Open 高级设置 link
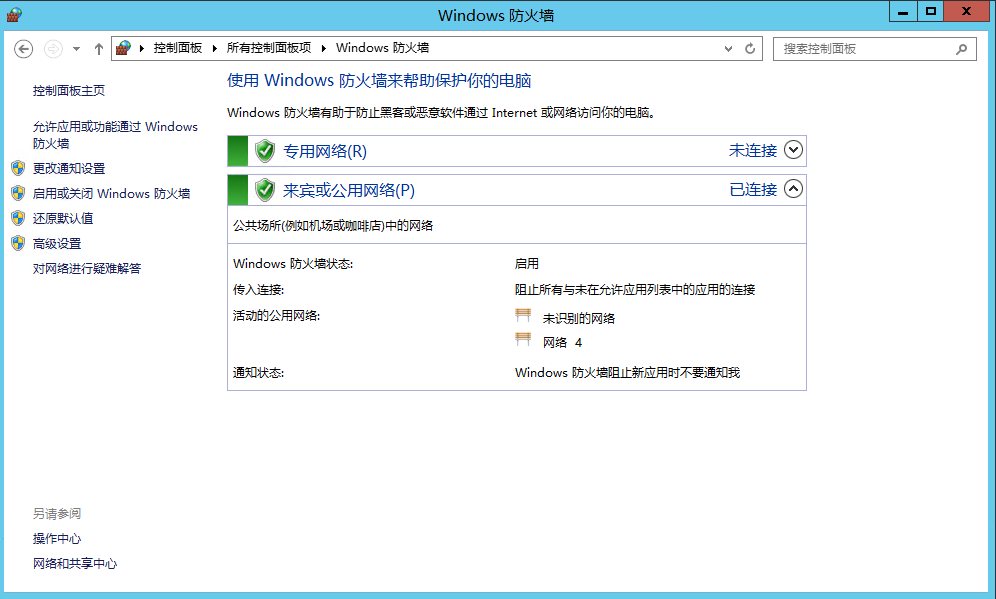The image size is (996, 599). tap(57, 244)
